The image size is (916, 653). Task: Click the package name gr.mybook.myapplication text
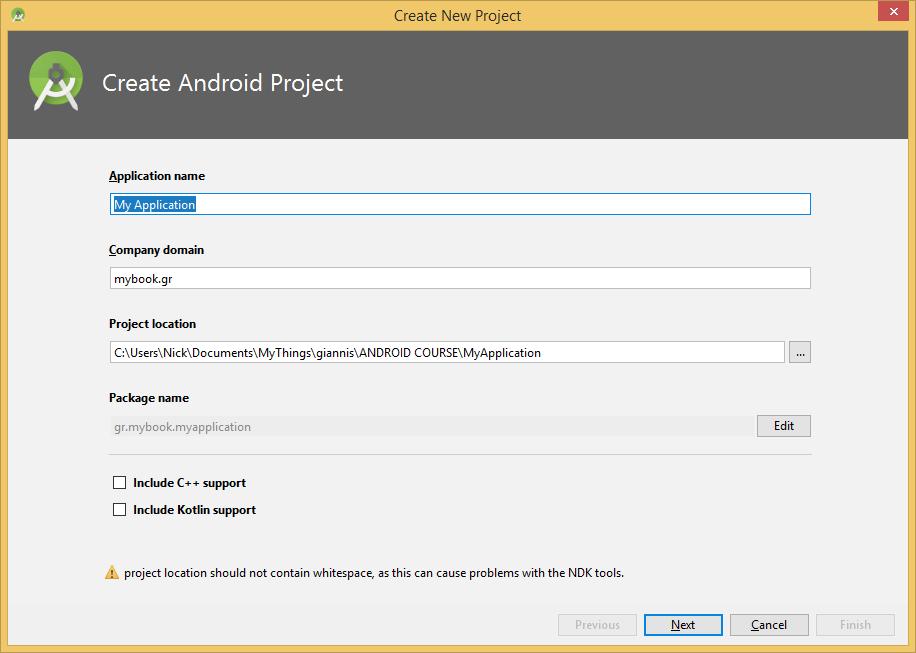(182, 427)
